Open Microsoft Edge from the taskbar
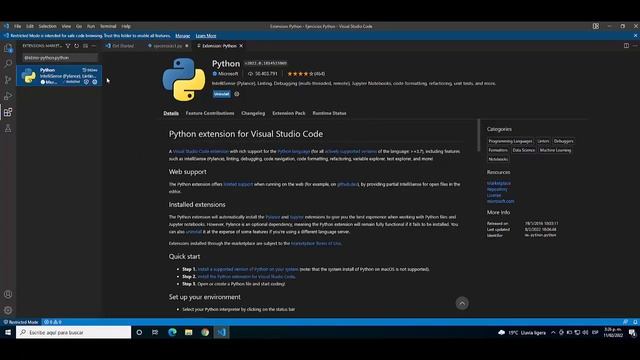This screenshot has width=640, height=360. (x=172, y=332)
